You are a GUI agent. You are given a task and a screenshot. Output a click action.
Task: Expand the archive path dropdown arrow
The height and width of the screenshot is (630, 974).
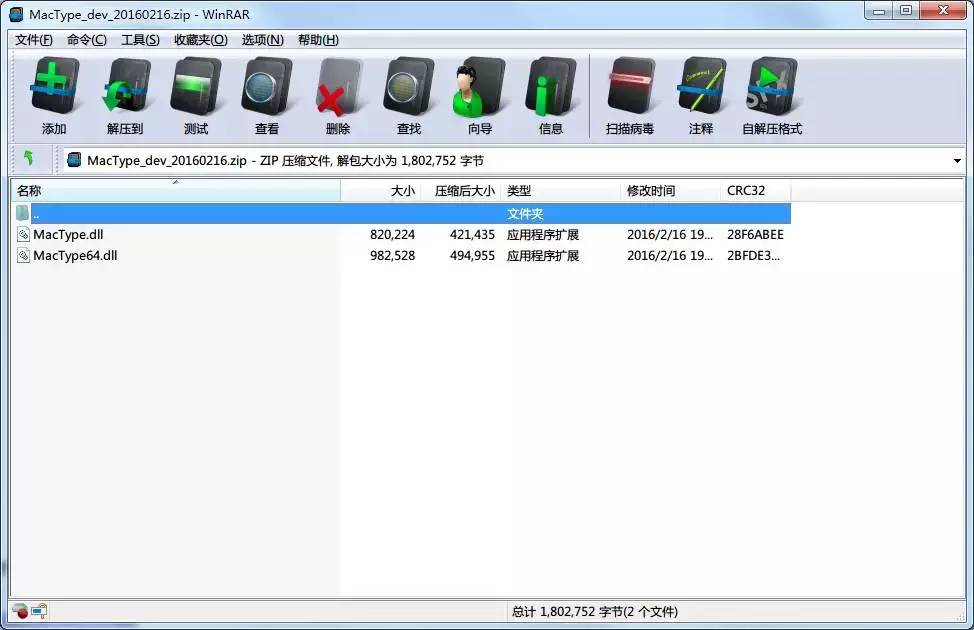click(957, 161)
